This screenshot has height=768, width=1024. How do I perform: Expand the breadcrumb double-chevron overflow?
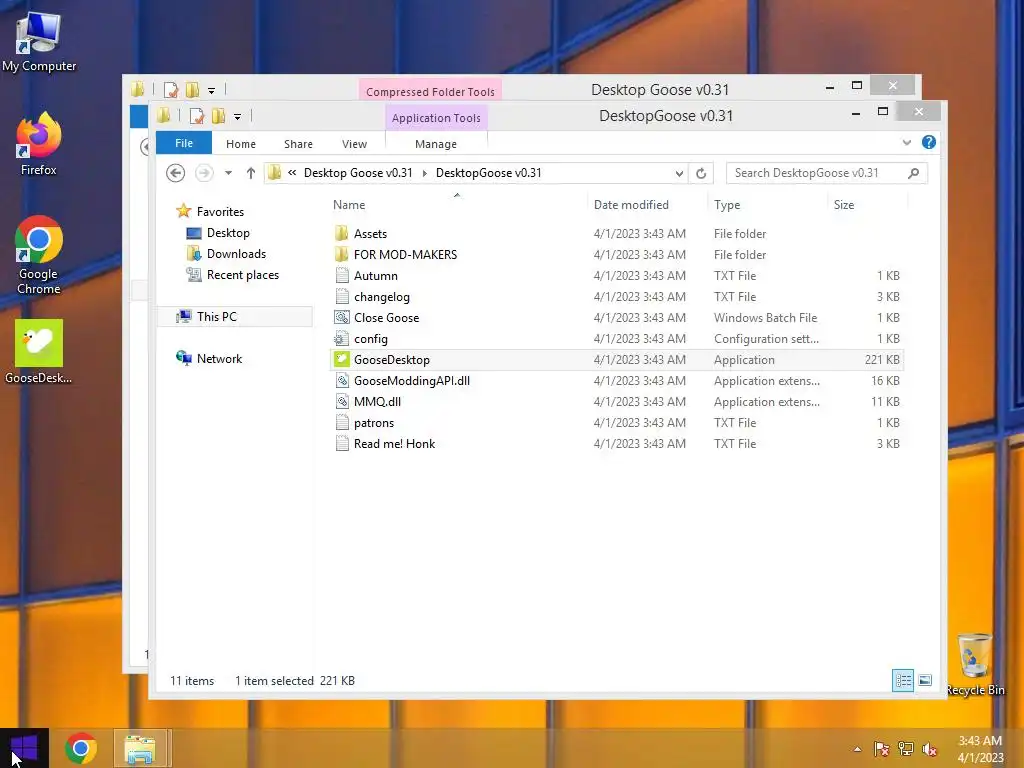pos(292,173)
